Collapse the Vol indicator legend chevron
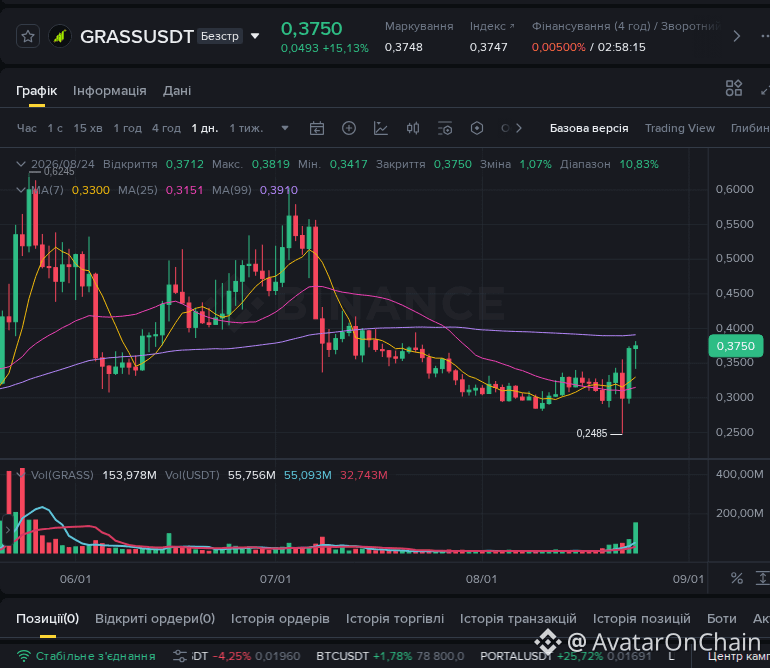Viewport: 770px width, 668px height. (x=21, y=474)
